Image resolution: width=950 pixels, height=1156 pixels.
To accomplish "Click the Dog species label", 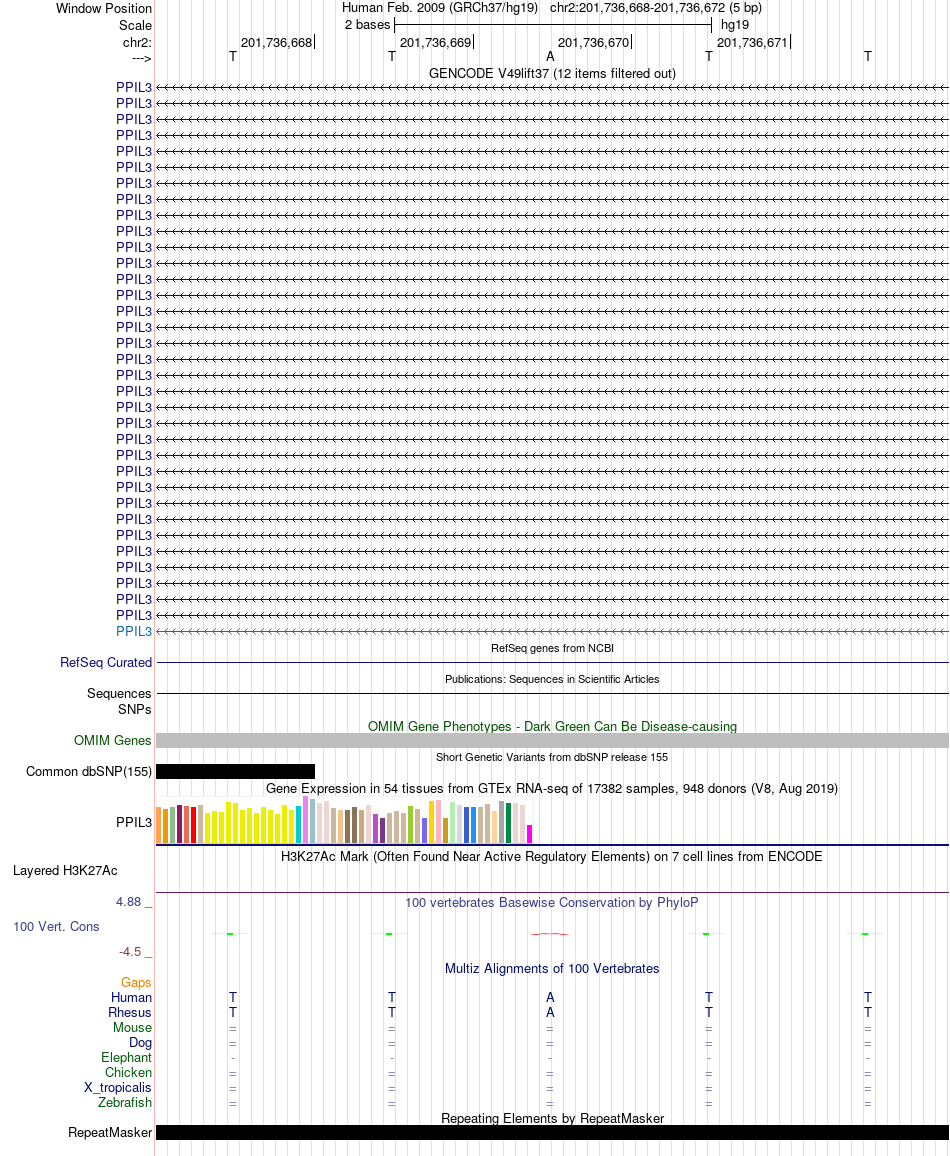I will (140, 1042).
